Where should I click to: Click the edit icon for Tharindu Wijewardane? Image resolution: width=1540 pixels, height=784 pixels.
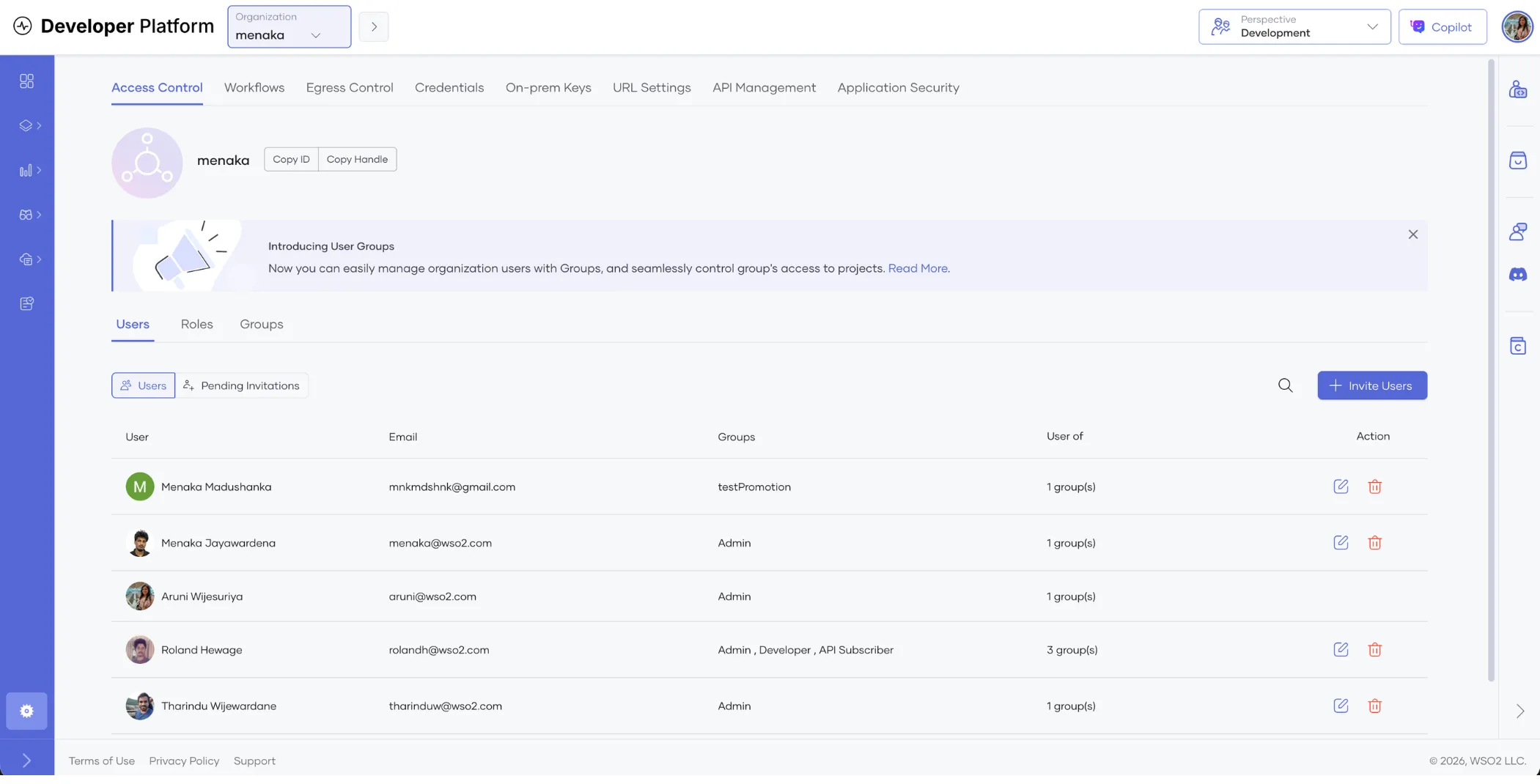[x=1341, y=706]
